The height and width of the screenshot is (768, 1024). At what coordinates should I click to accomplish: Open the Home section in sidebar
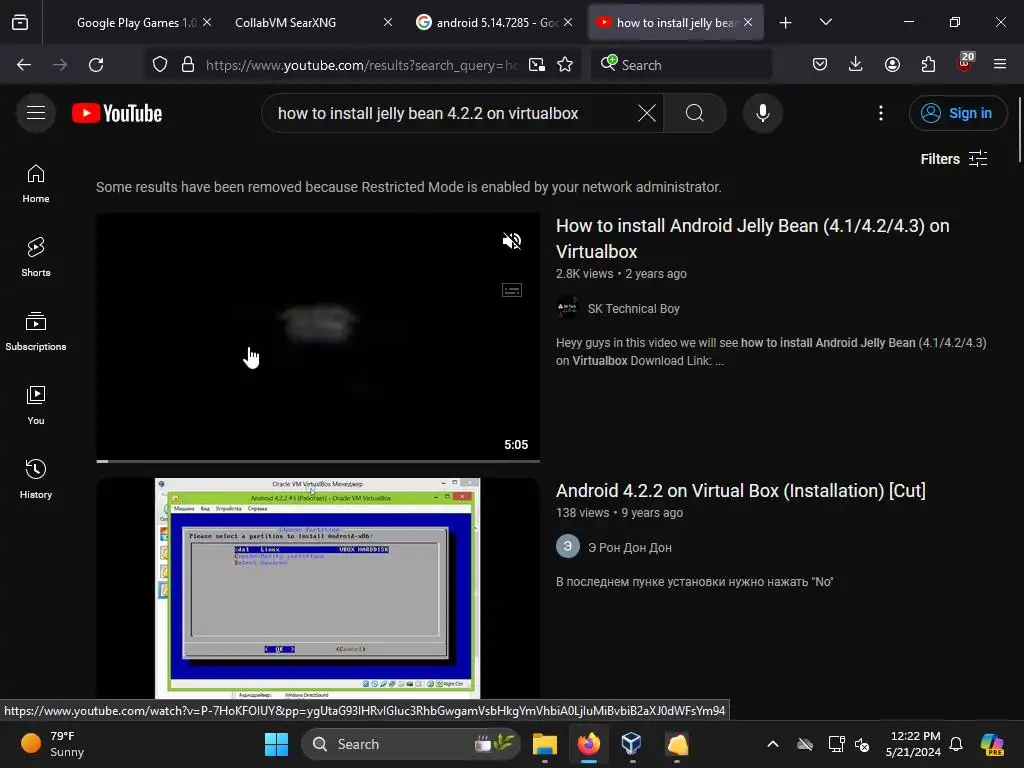36,184
